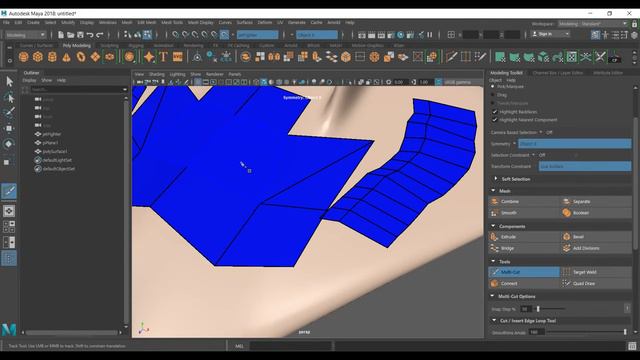Click the Open Scene folder icon

coord(70,35)
